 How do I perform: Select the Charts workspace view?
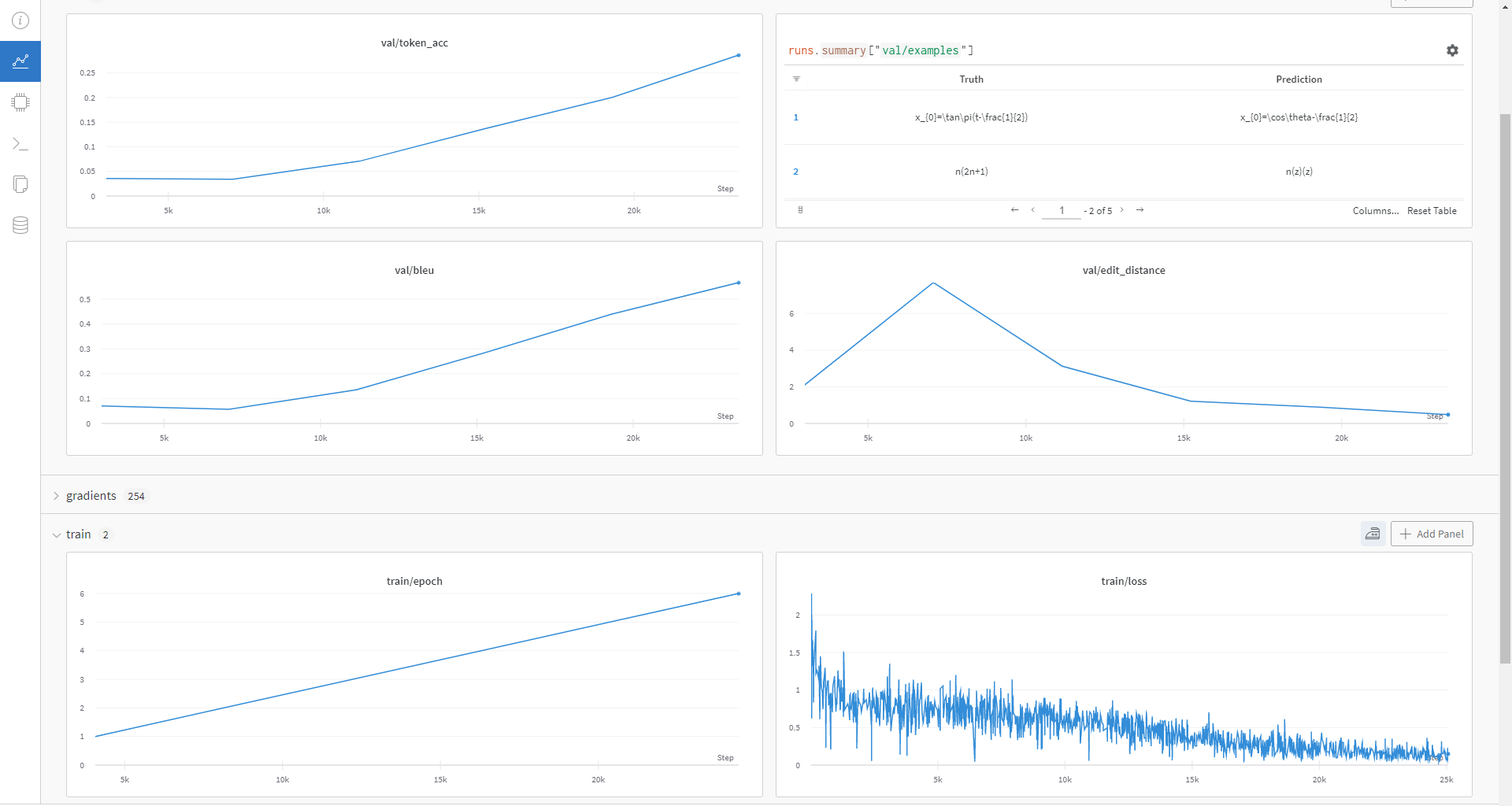point(20,61)
